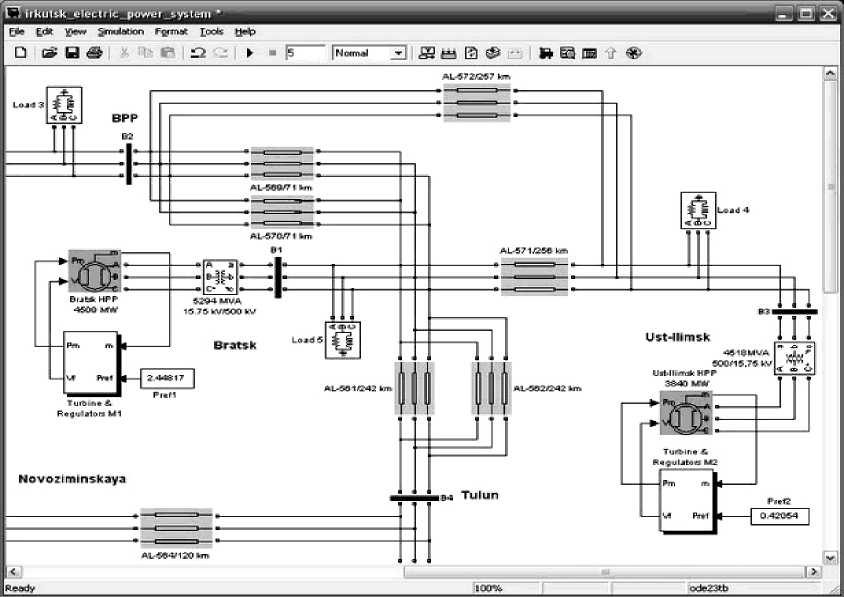The image size is (844, 597).
Task: Paste clipboard toolbar icon
Action: pos(168,53)
